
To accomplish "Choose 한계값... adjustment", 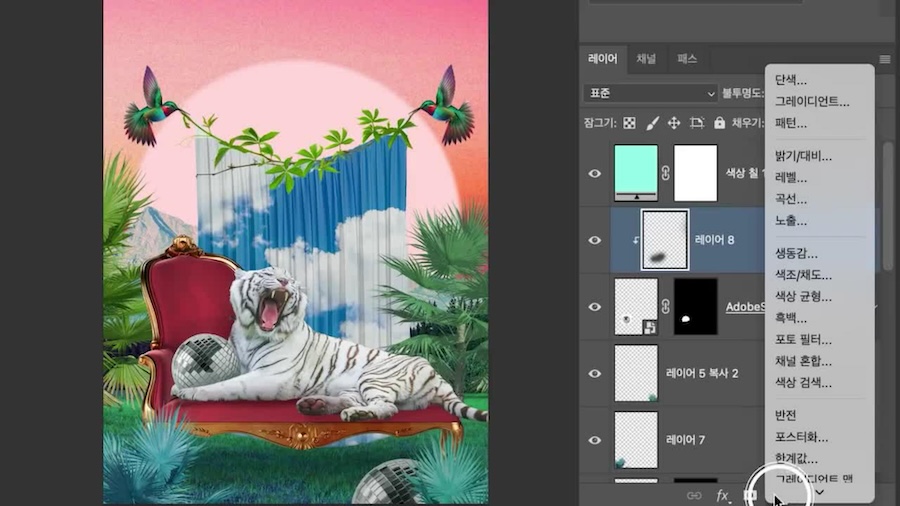I will 796,458.
